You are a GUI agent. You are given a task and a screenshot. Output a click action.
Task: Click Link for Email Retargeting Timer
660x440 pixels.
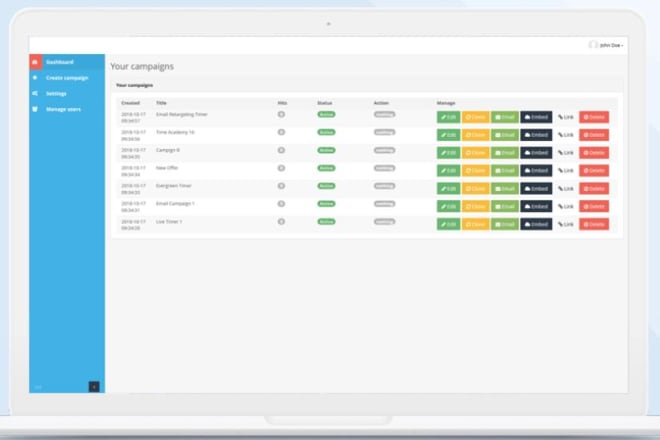click(566, 117)
